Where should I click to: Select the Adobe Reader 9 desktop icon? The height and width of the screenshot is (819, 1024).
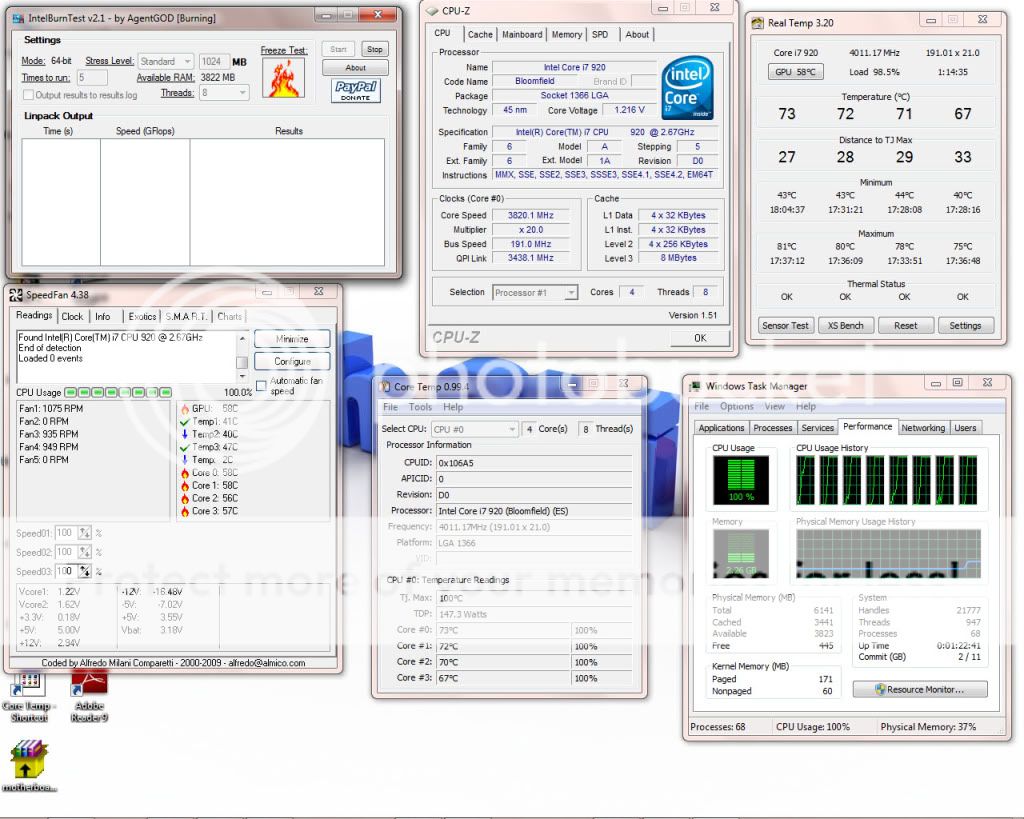89,697
